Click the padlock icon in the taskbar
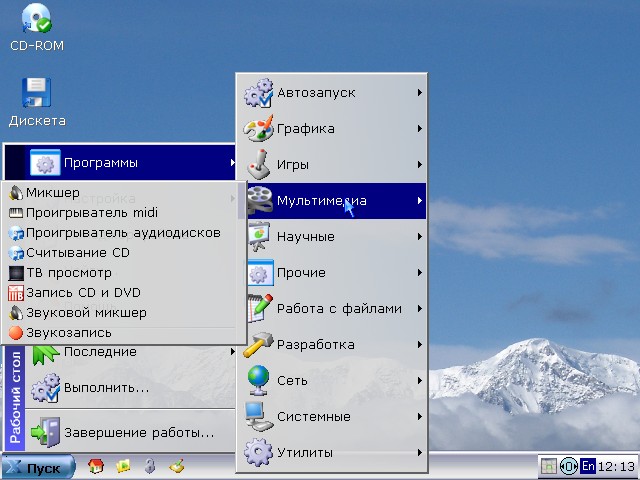Image resolution: width=640 pixels, height=480 pixels. (x=150, y=466)
